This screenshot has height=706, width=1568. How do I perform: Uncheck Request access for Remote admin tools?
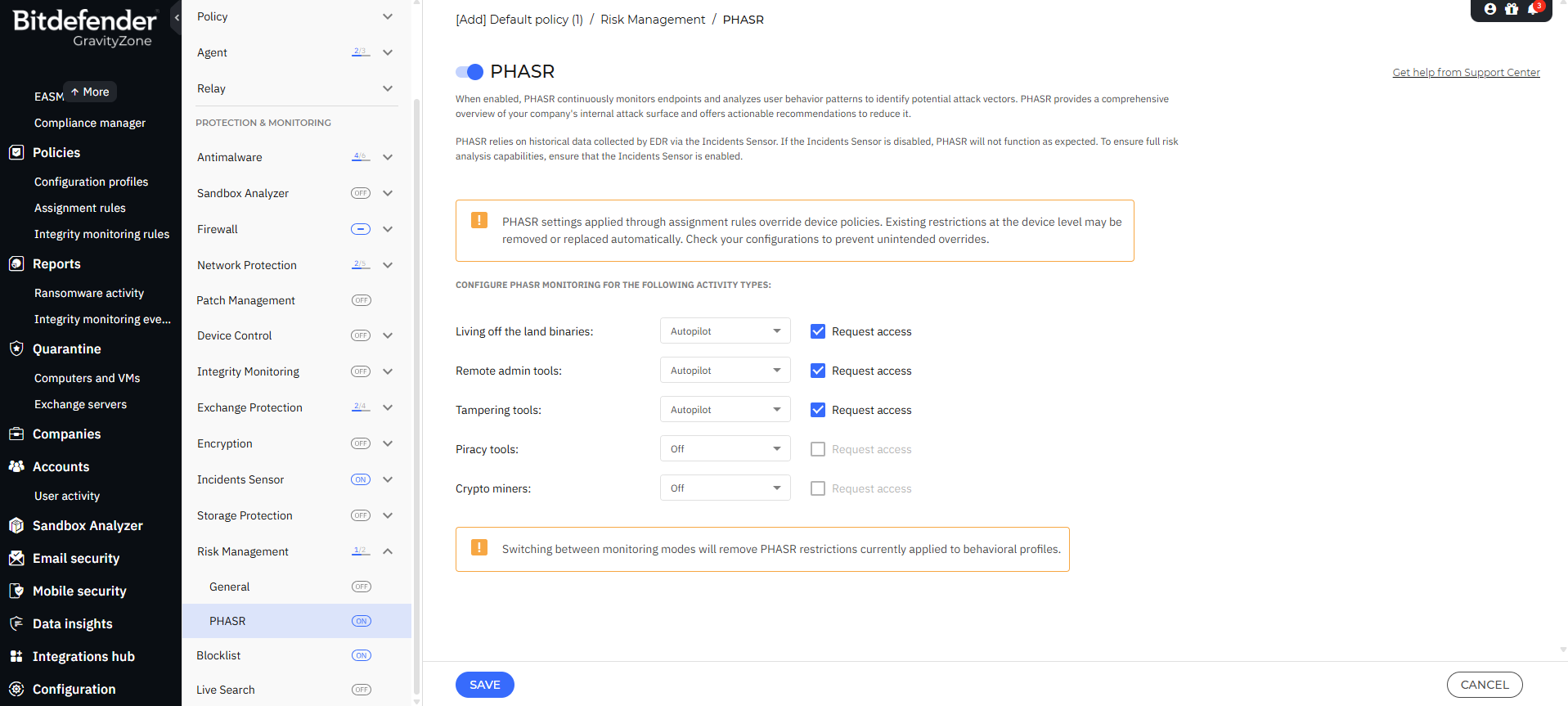click(818, 371)
